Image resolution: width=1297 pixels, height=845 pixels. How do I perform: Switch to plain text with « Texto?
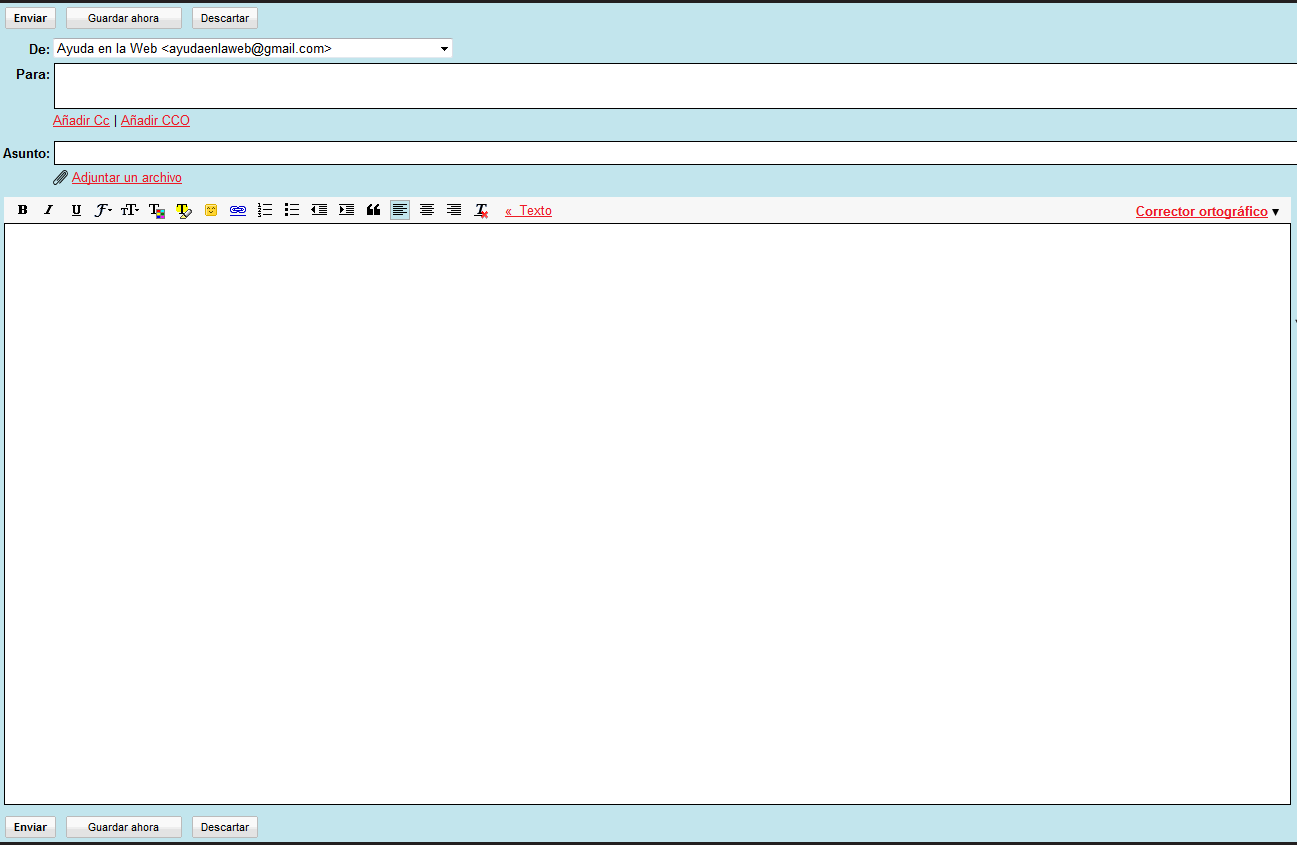(x=528, y=211)
